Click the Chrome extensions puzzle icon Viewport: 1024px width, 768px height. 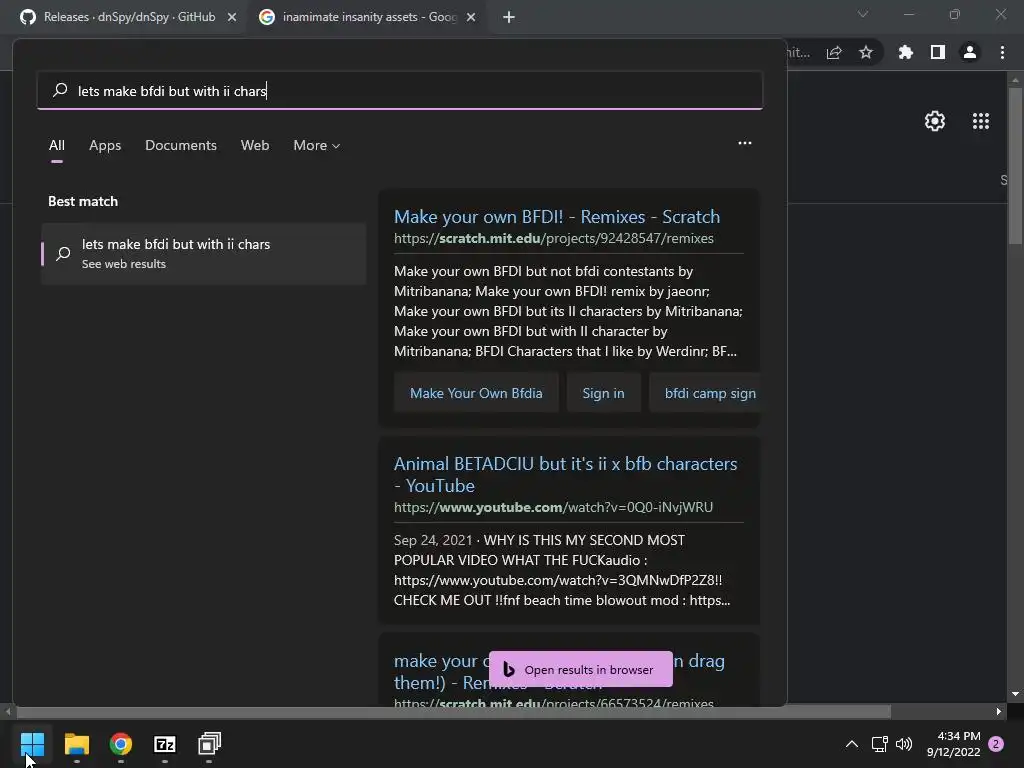tap(905, 52)
